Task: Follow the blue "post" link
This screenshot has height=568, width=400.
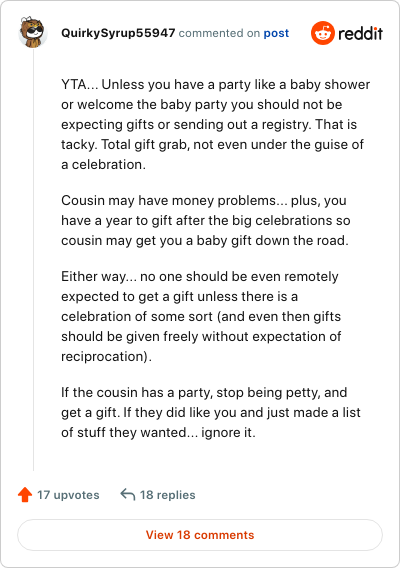Action: coord(276,33)
